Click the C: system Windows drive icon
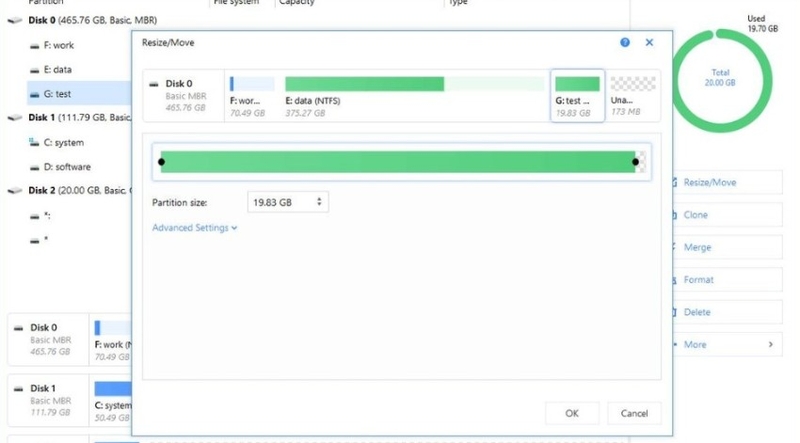800x443 pixels. [34, 142]
